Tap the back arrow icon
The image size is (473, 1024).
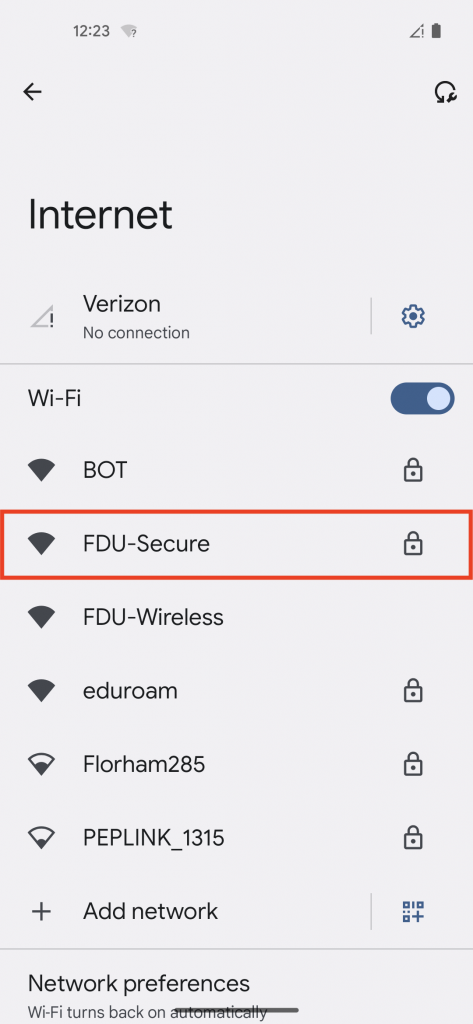click(x=32, y=92)
